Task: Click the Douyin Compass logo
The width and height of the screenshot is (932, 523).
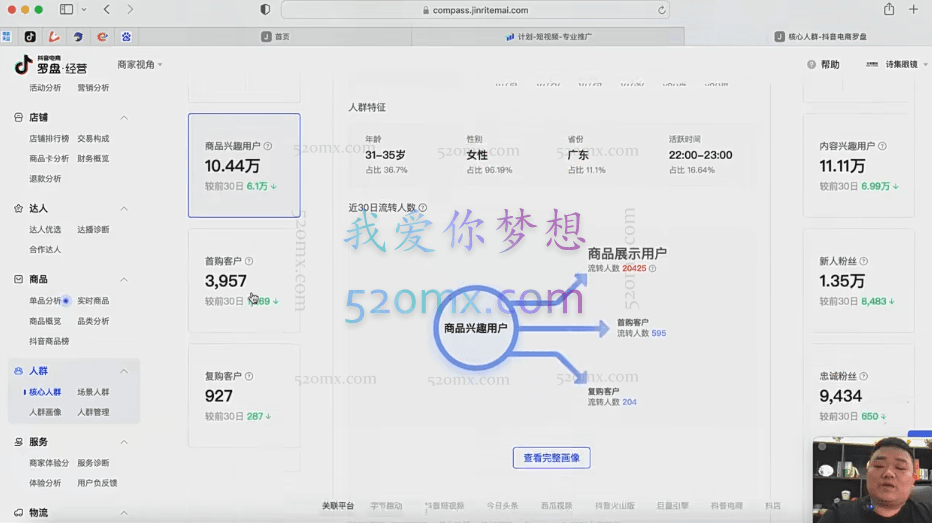Action: pos(51,65)
